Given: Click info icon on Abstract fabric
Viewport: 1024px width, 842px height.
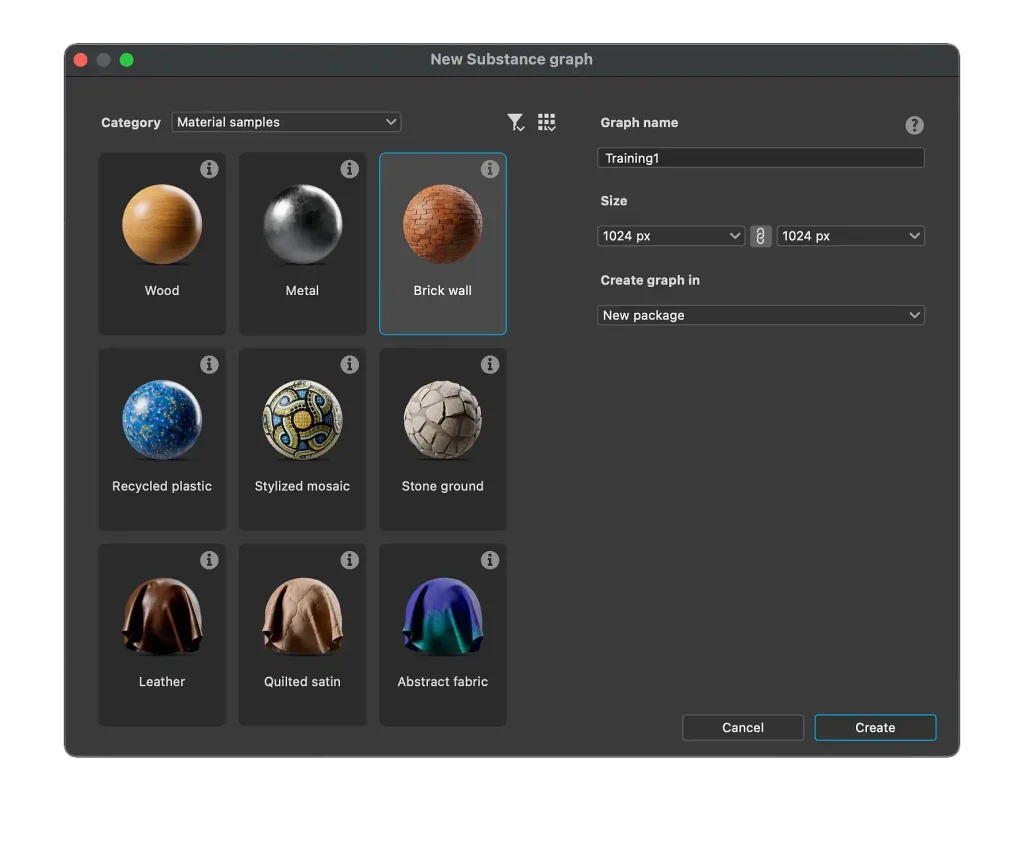Looking at the screenshot, I should (489, 560).
